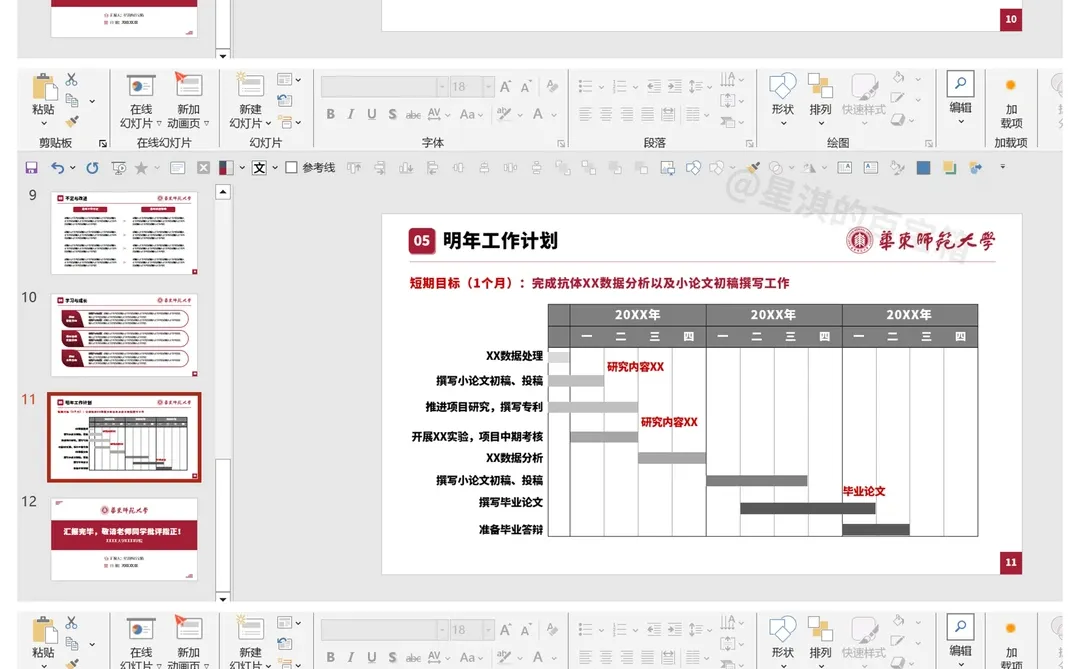Image resolution: width=1080 pixels, height=669 pixels.
Task: Click the Redo icon
Action: 94,167
